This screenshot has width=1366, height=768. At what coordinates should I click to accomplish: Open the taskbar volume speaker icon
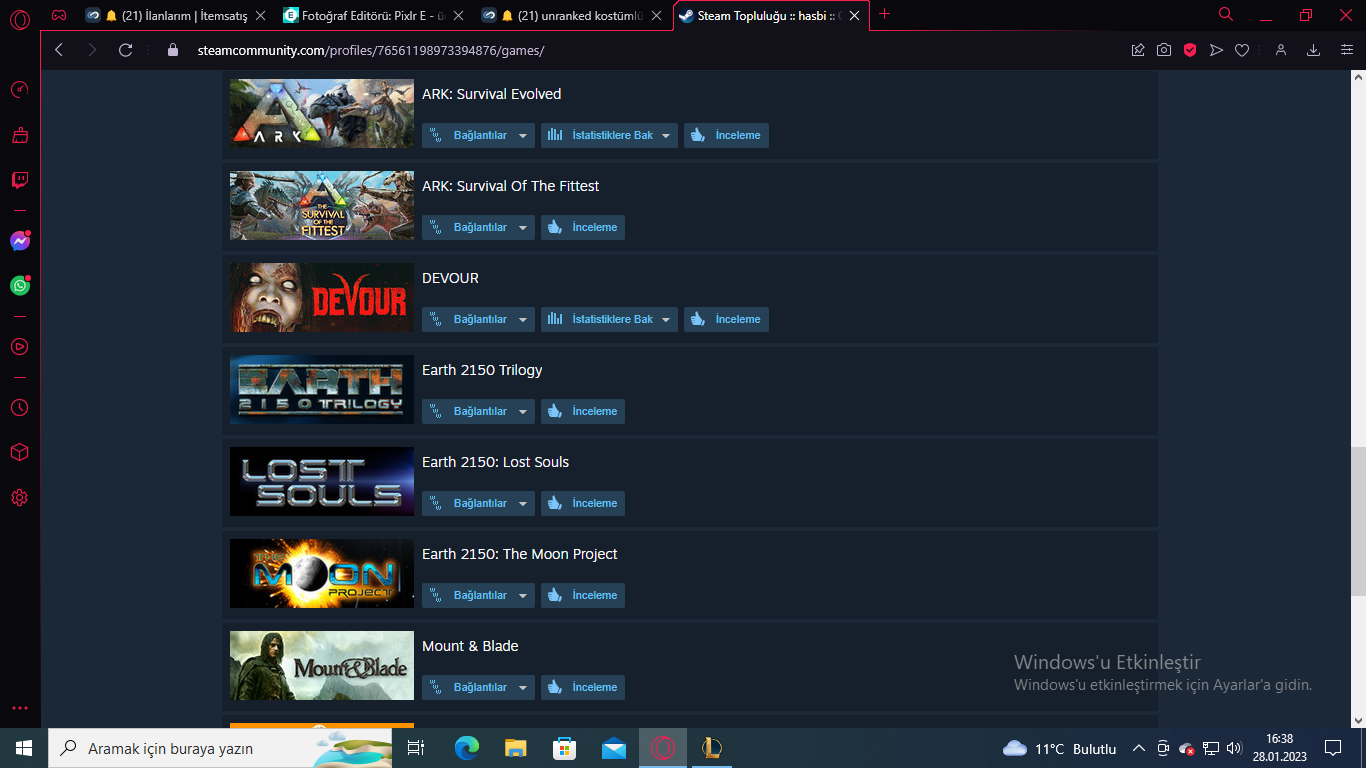point(1234,748)
